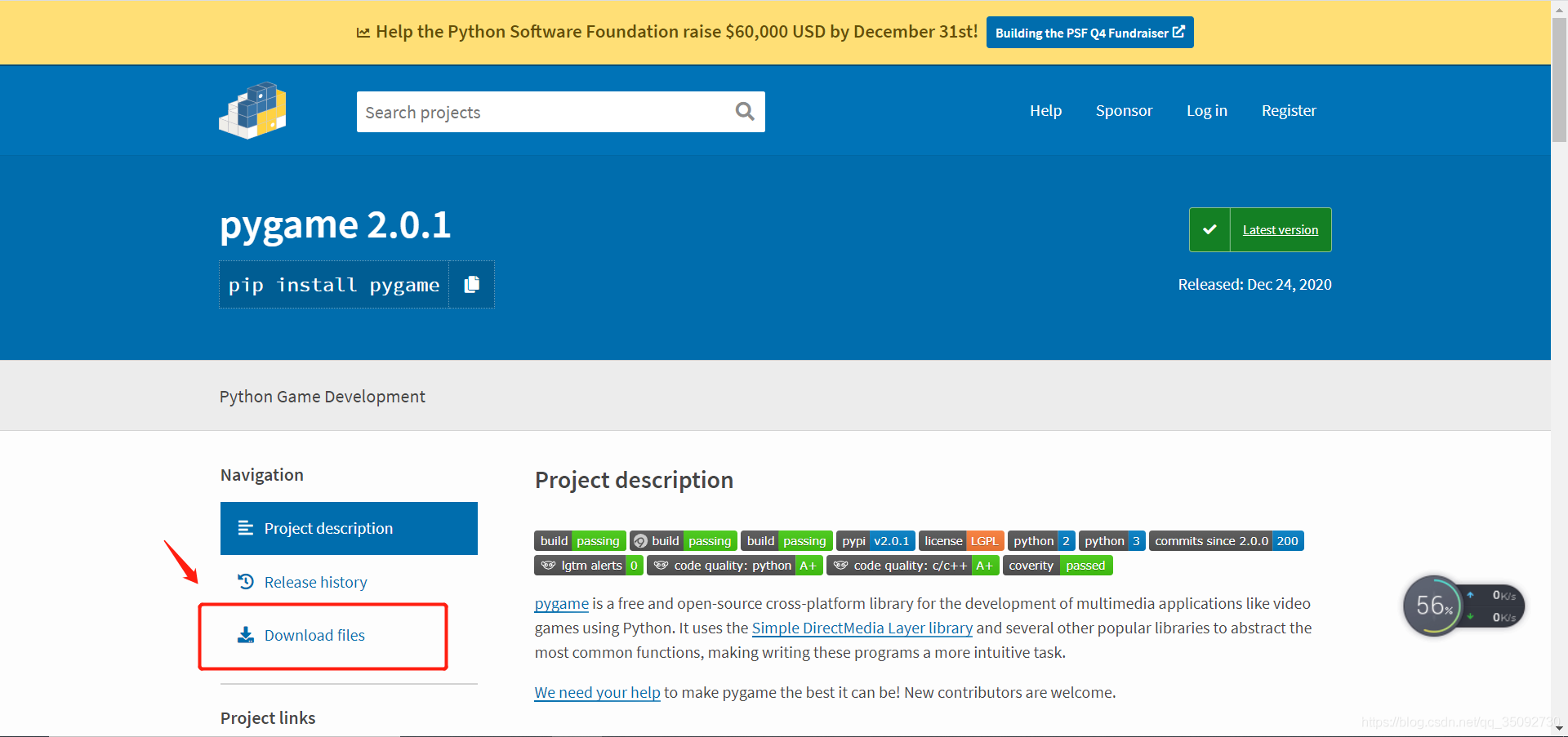Open the Release history tab
Viewport: 1568px width, 737px height.
pos(349,582)
